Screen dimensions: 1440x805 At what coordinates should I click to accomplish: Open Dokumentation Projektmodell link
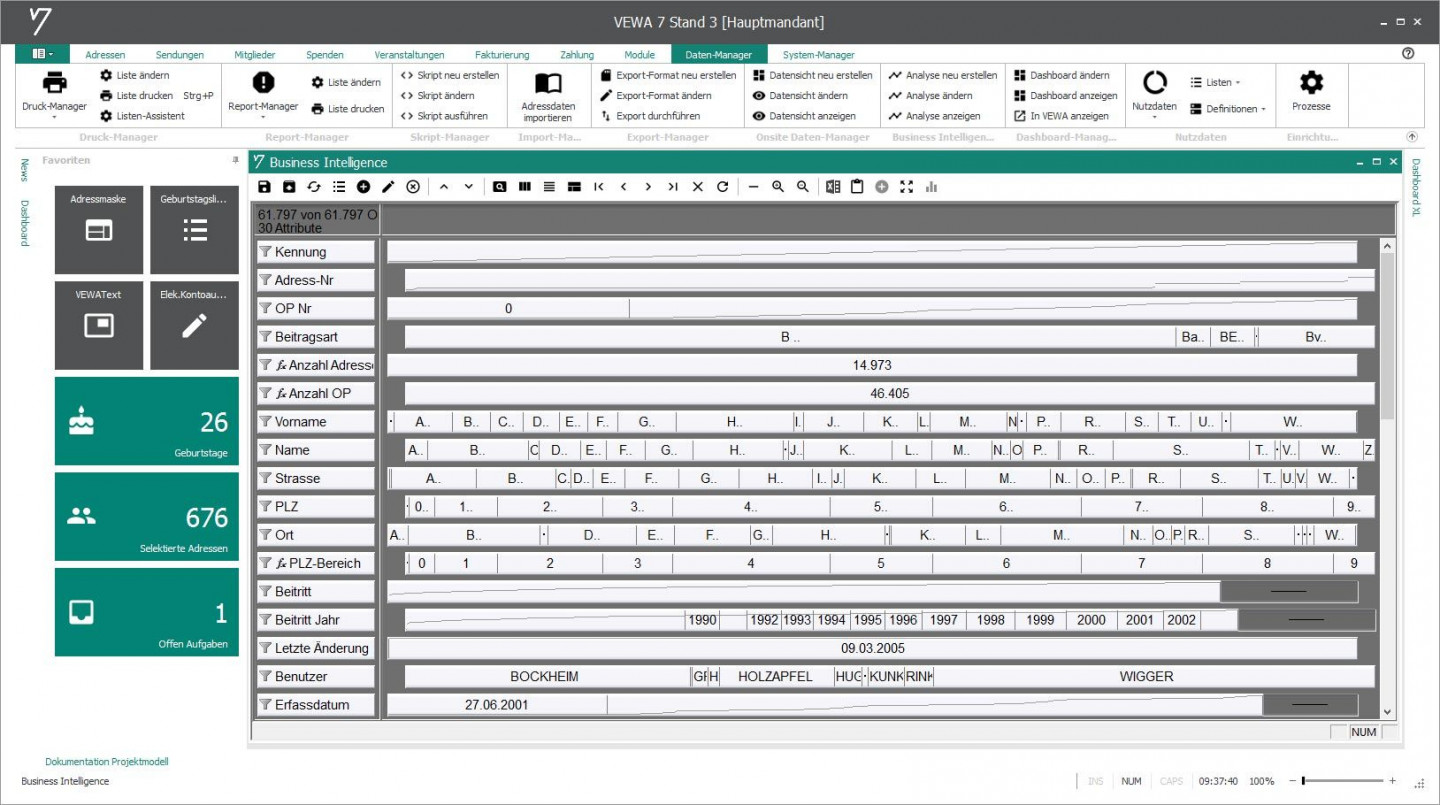(107, 762)
